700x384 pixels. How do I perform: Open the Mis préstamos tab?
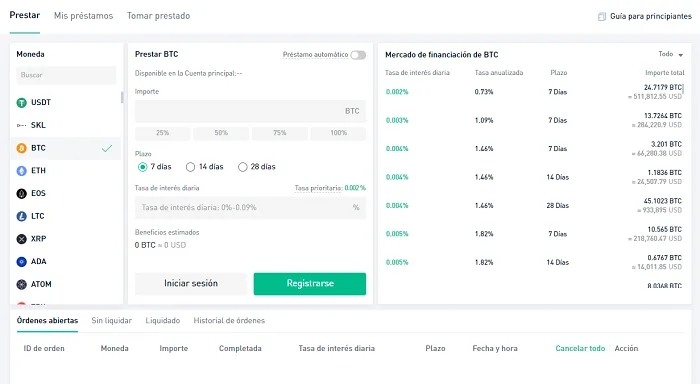coord(83,16)
